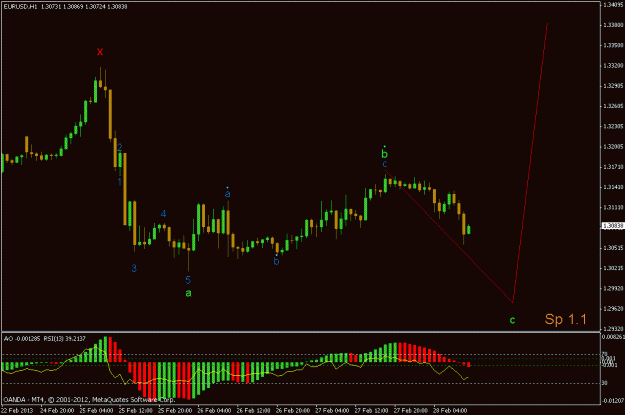
Task: Select the green wave c target label
Action: 512,320
